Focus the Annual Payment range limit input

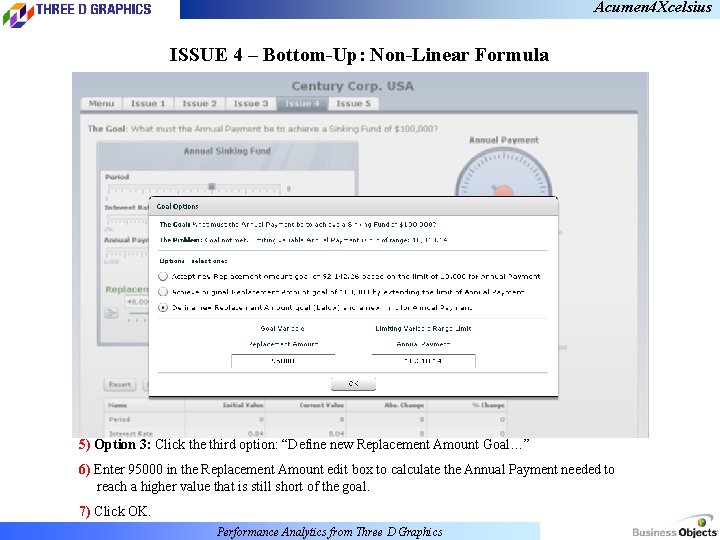pos(423,361)
